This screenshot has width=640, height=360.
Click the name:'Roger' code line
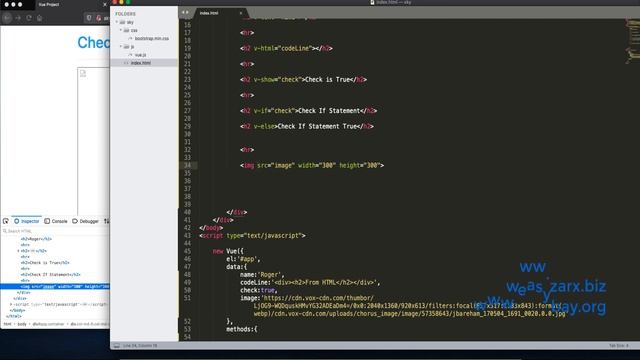tap(262, 275)
